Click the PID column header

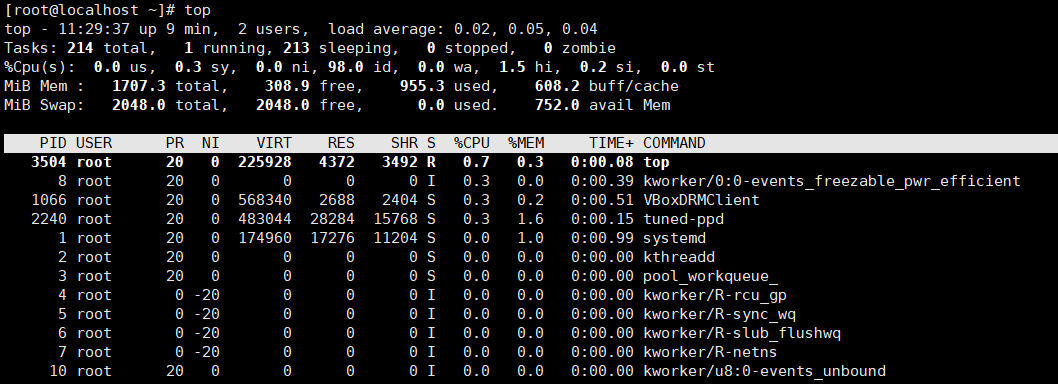point(53,143)
